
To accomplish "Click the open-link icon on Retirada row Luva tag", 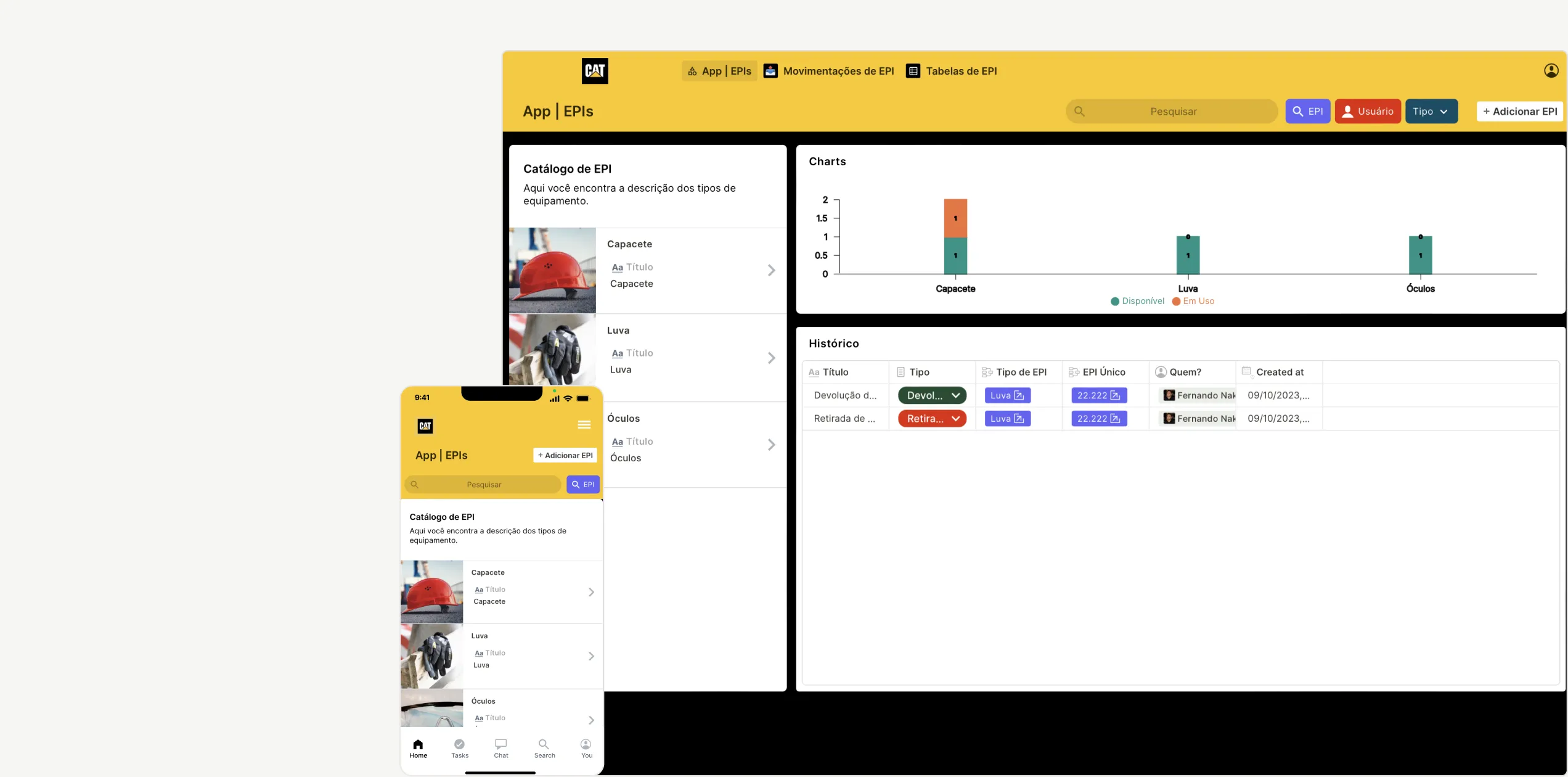I will click(x=1019, y=419).
